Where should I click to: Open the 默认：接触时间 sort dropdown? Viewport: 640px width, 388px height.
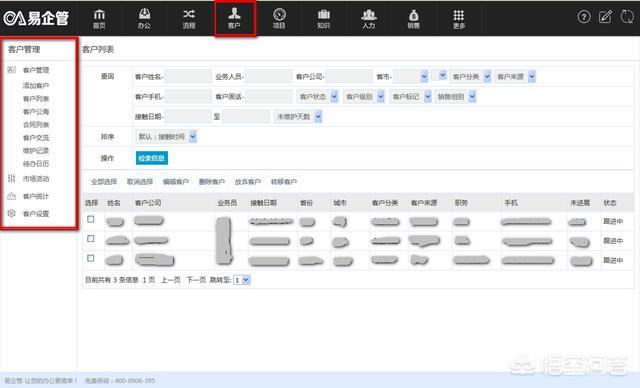tap(167, 137)
